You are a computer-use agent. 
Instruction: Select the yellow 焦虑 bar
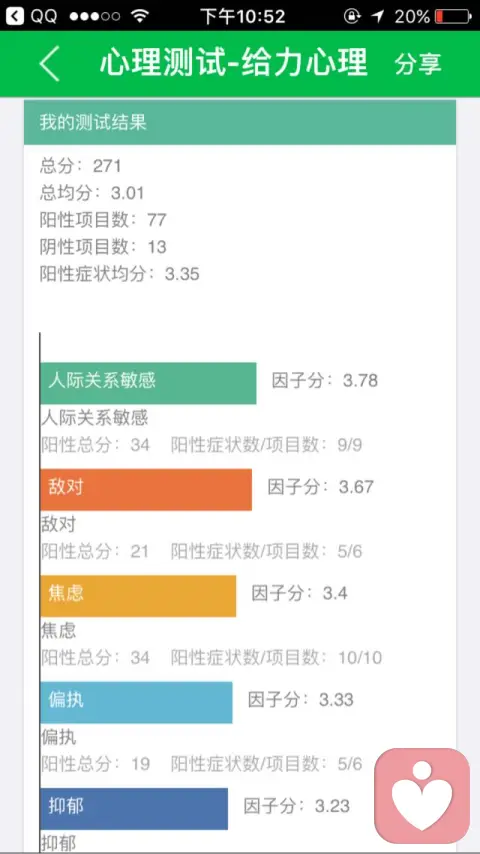[138, 596]
